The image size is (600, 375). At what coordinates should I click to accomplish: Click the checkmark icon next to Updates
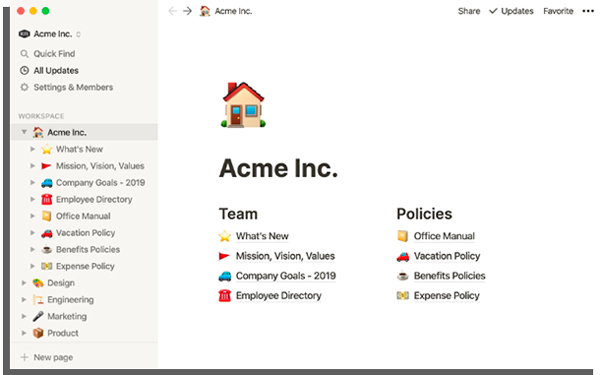click(x=493, y=11)
